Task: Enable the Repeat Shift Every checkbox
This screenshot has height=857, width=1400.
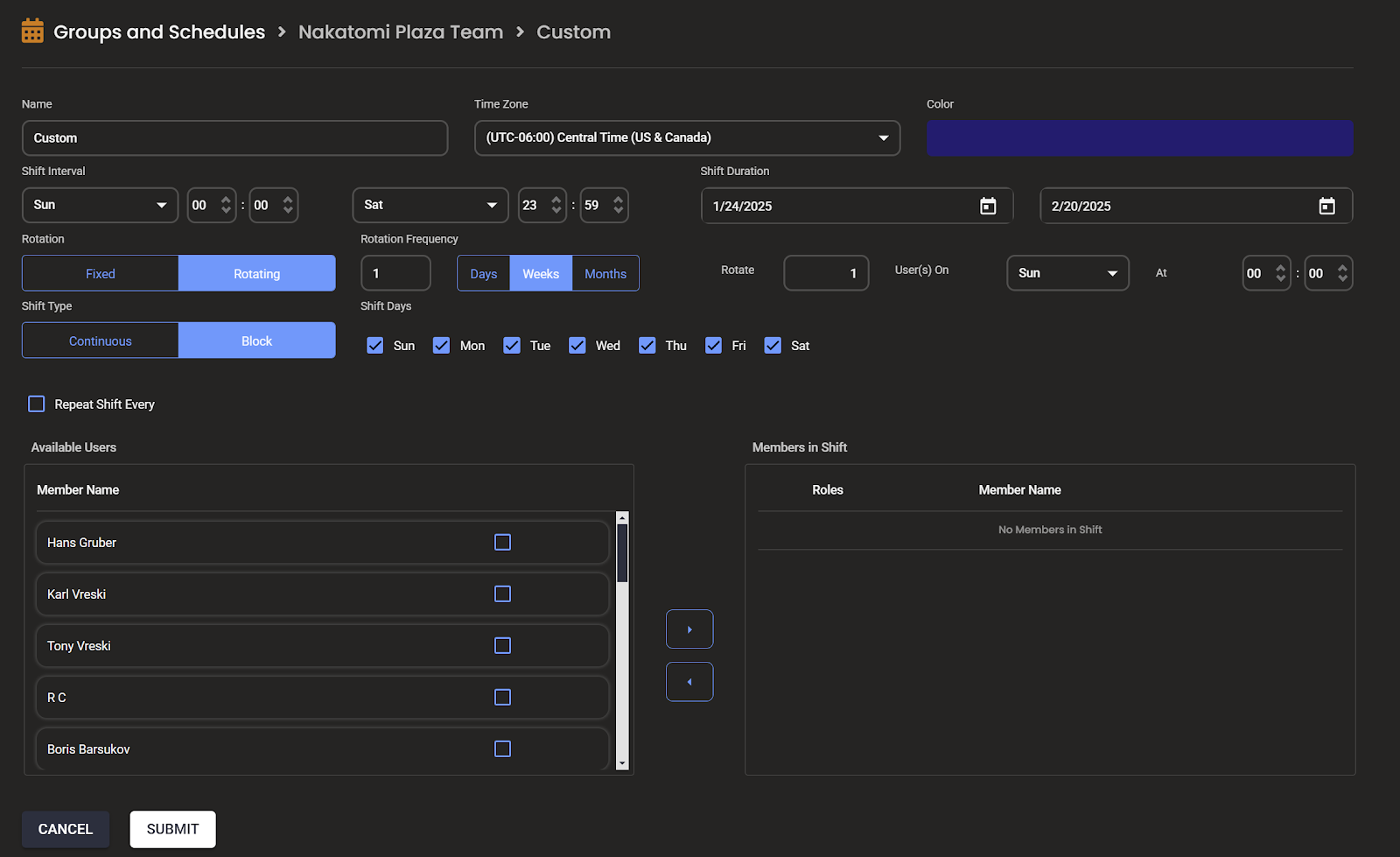Action: coord(37,404)
